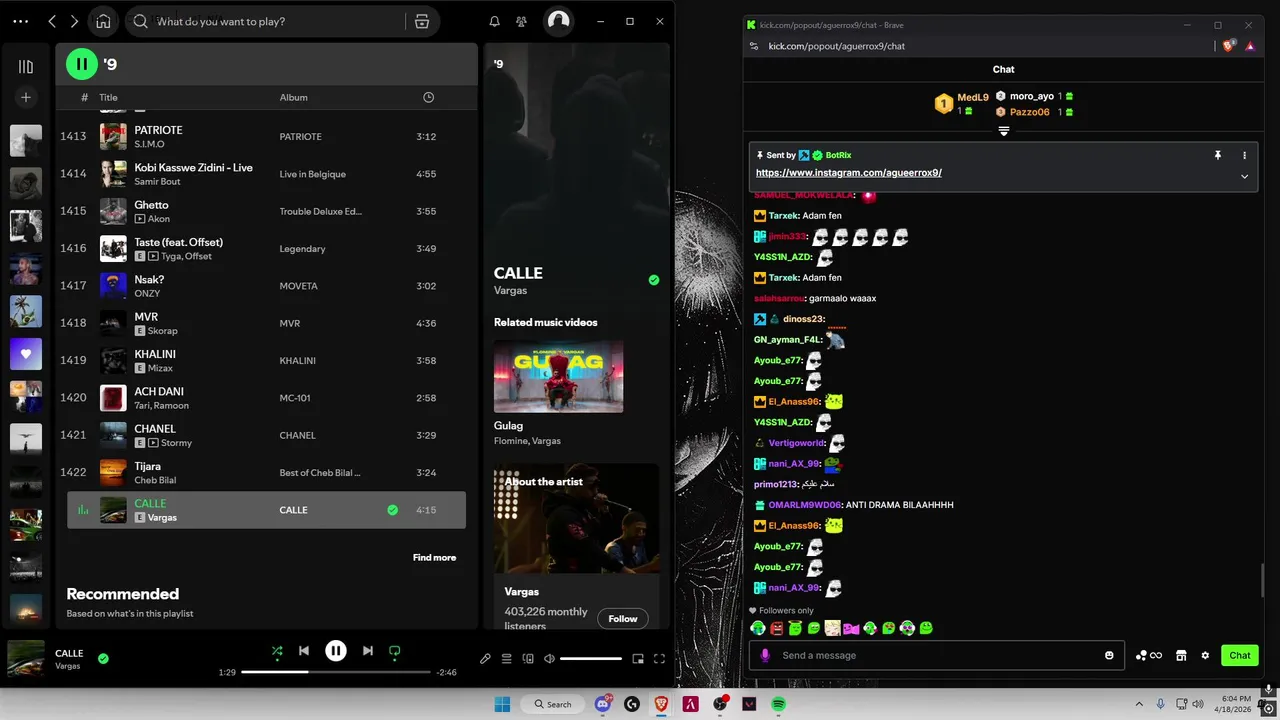Open the play queue icon
Screen dimensions: 1280x720
[506, 658]
